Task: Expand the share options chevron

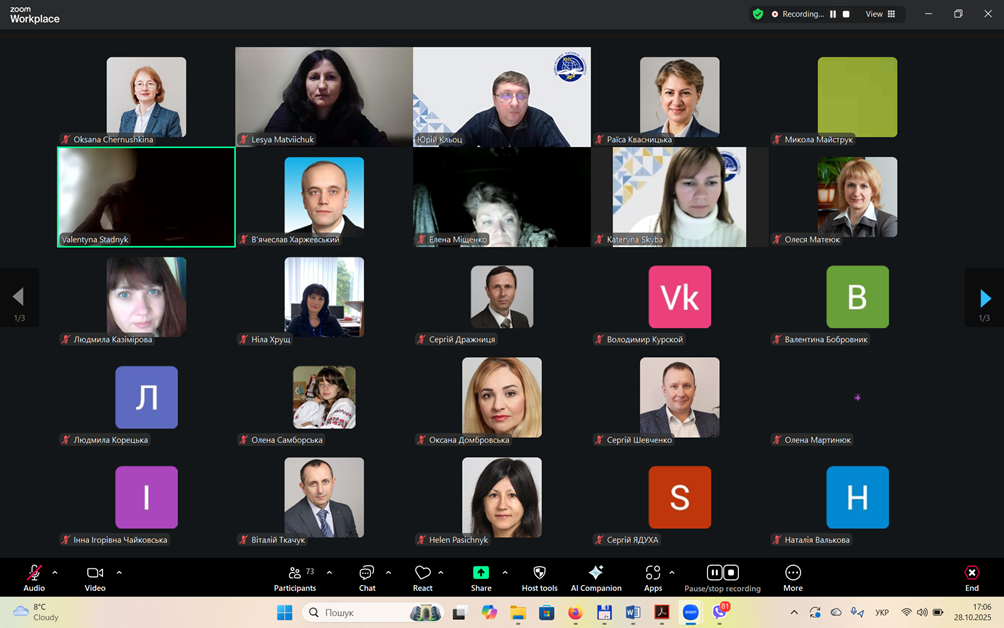Action: point(505,573)
